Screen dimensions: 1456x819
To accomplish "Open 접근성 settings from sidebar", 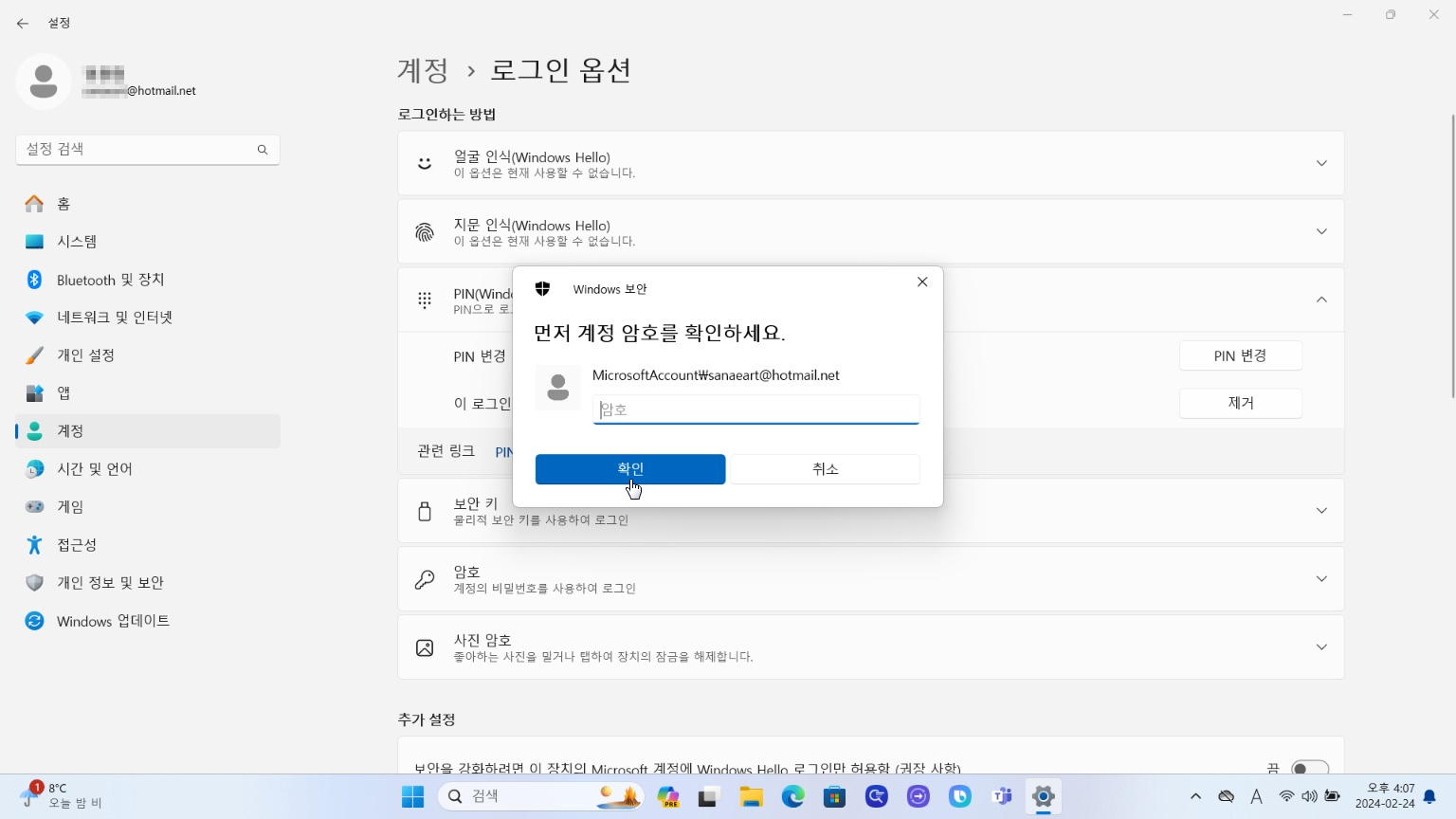I will (76, 544).
